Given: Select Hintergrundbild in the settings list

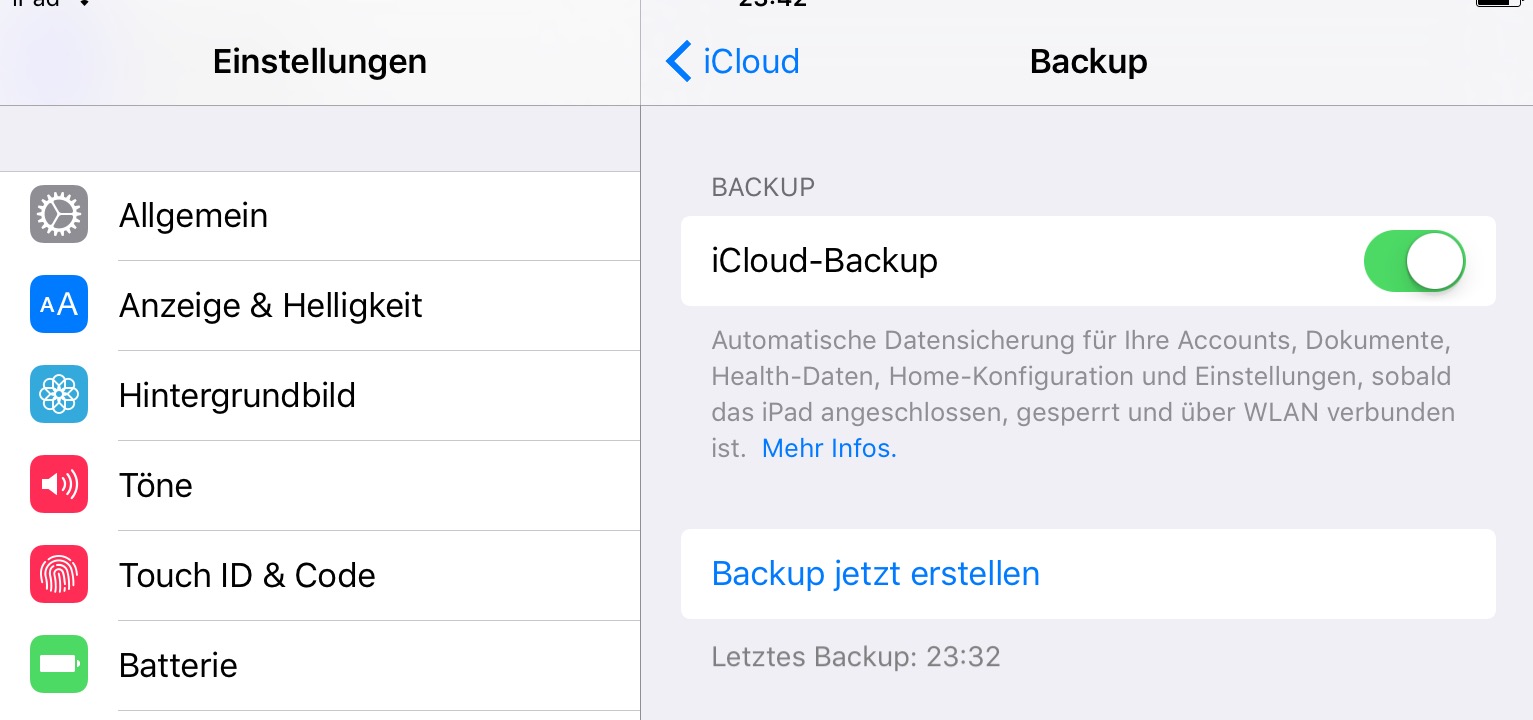Looking at the screenshot, I should tap(320, 396).
